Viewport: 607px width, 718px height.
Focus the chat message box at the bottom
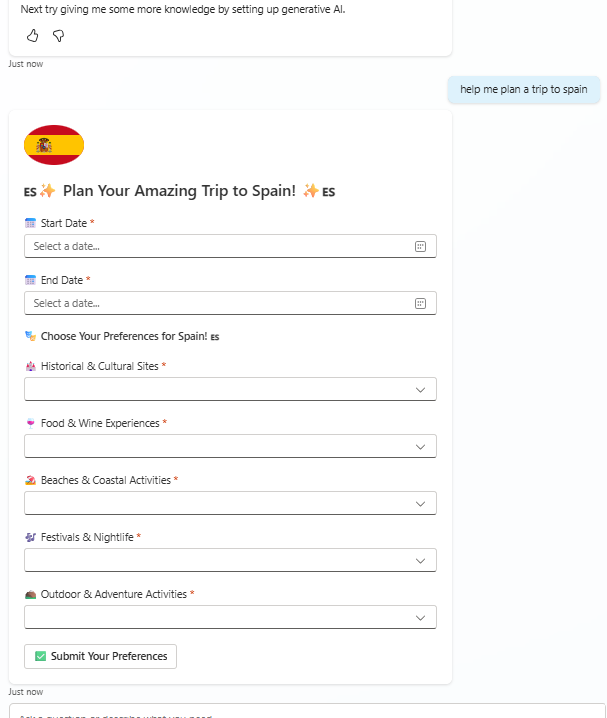[x=300, y=712]
